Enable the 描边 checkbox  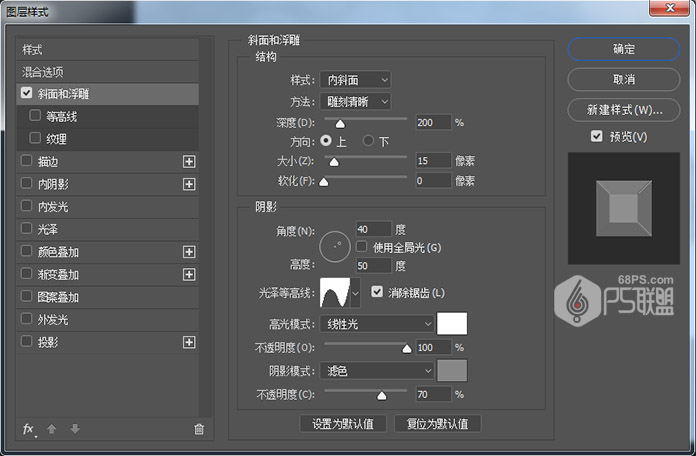pos(27,160)
